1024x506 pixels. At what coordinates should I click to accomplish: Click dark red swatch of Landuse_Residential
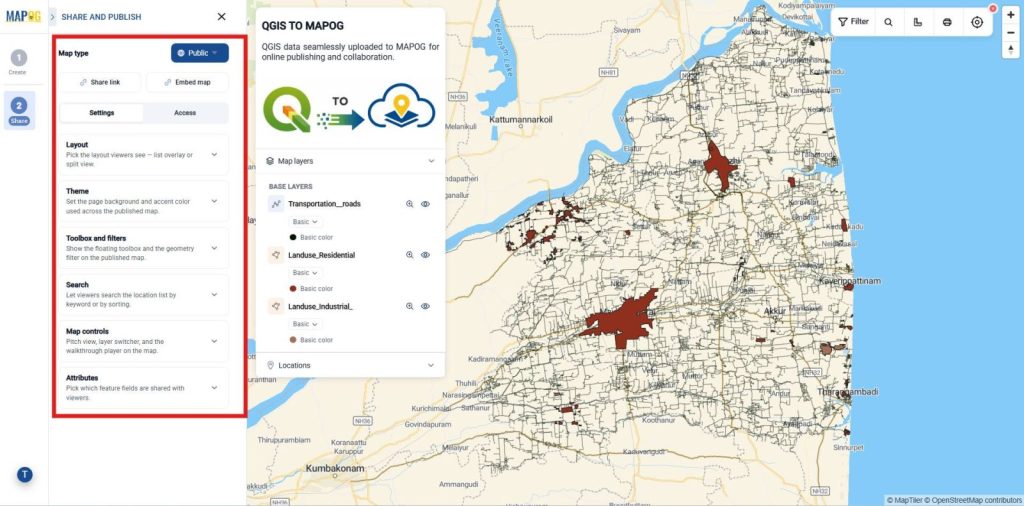click(x=293, y=289)
